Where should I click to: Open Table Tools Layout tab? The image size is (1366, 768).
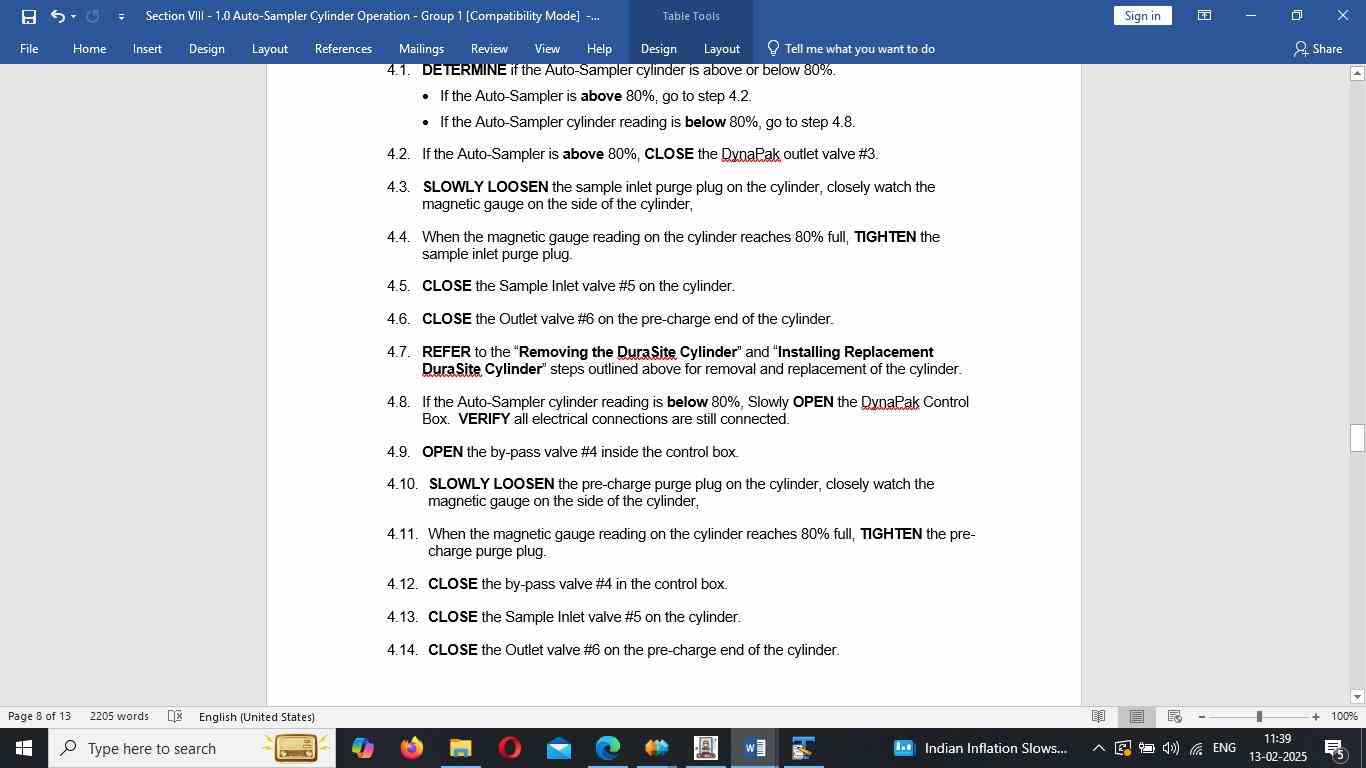click(721, 48)
